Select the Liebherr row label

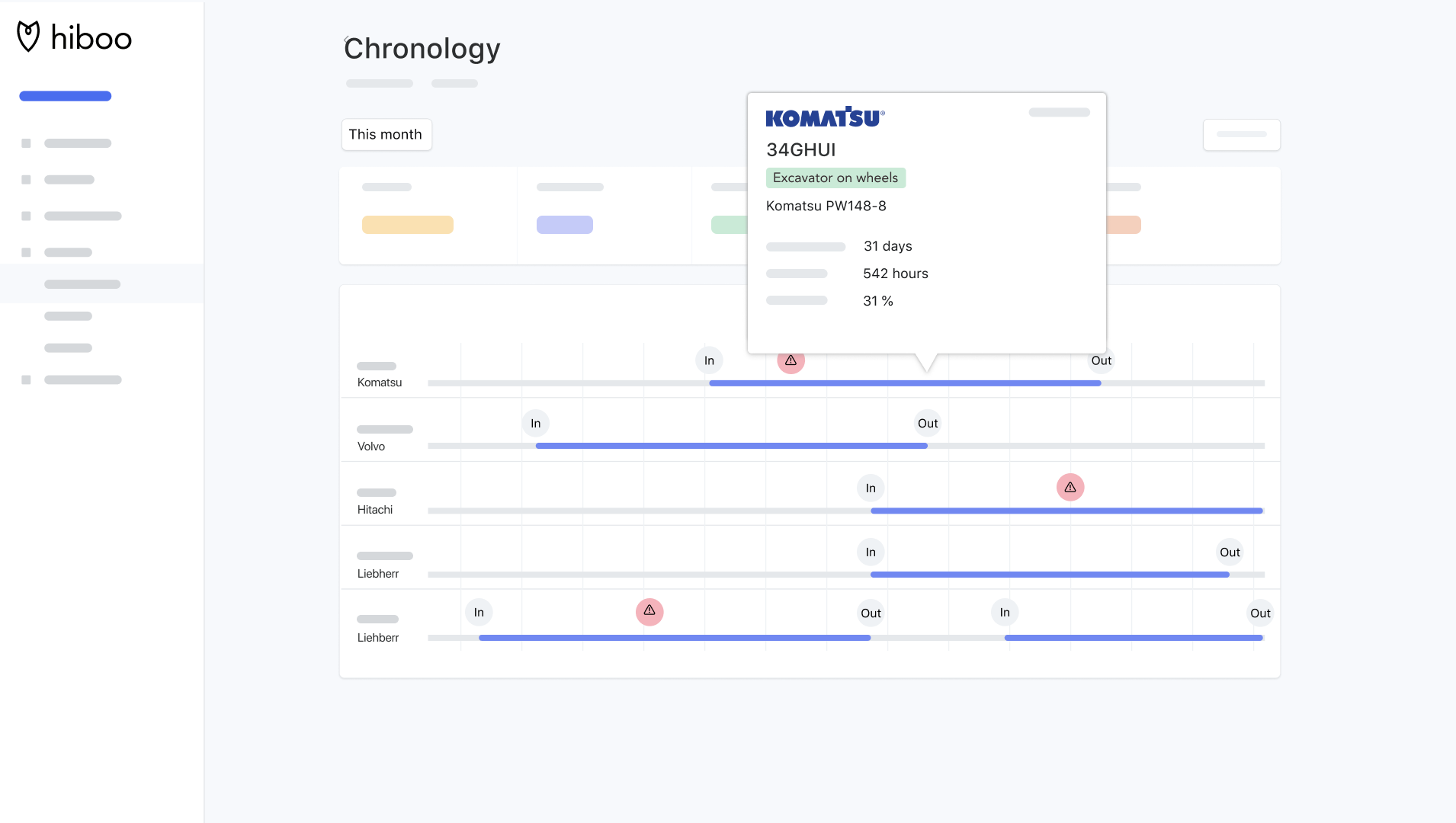(x=378, y=574)
